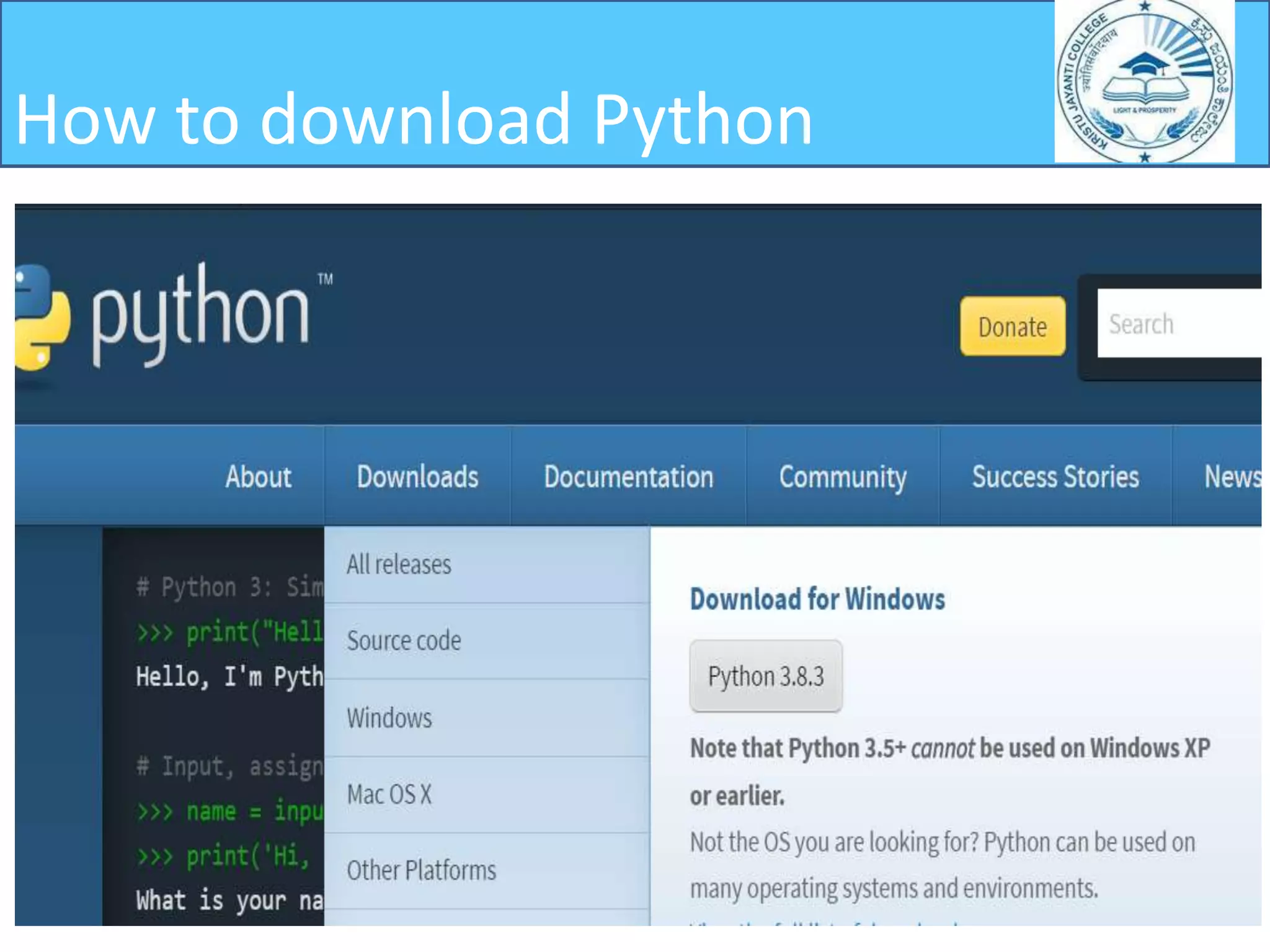The height and width of the screenshot is (952, 1270).
Task: Choose Windows in the Downloads dropdown
Action: [487, 718]
